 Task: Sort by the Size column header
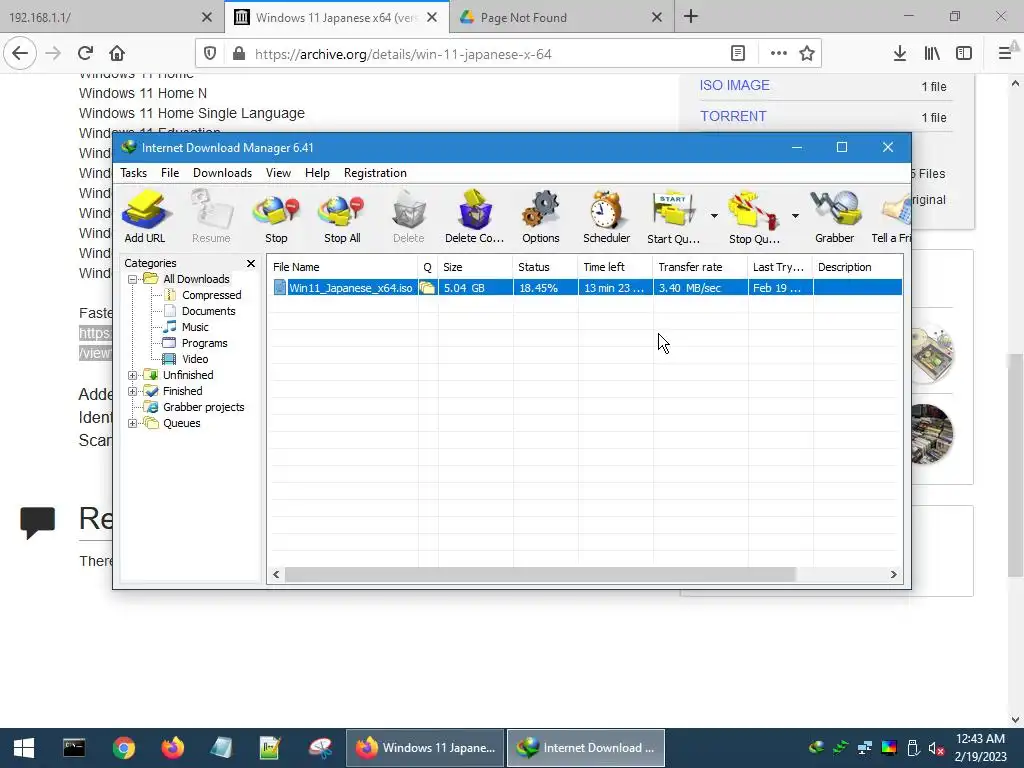[x=475, y=267]
